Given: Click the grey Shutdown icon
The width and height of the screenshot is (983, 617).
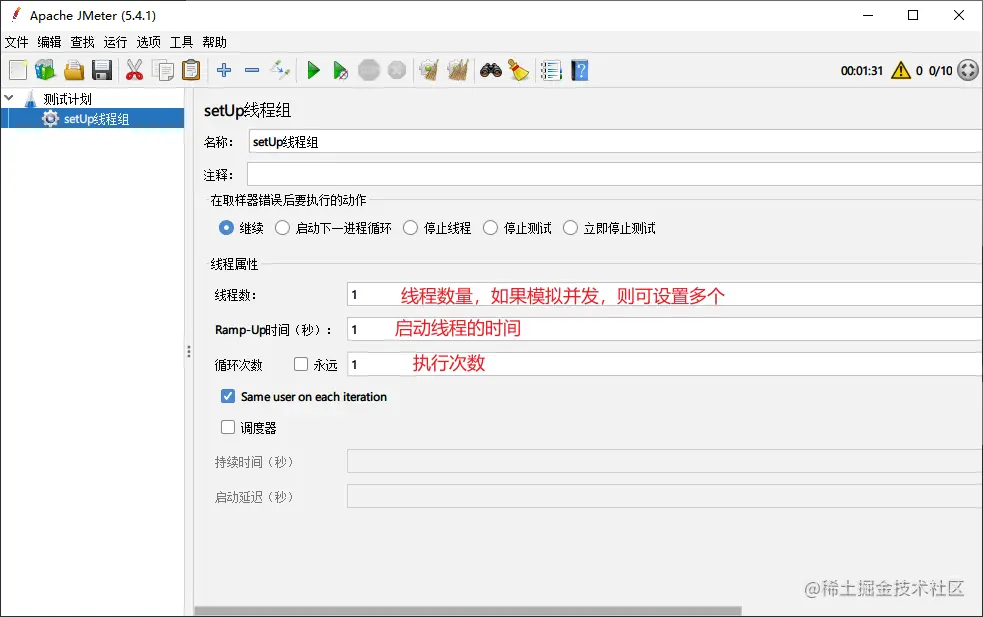Looking at the screenshot, I should [397, 70].
